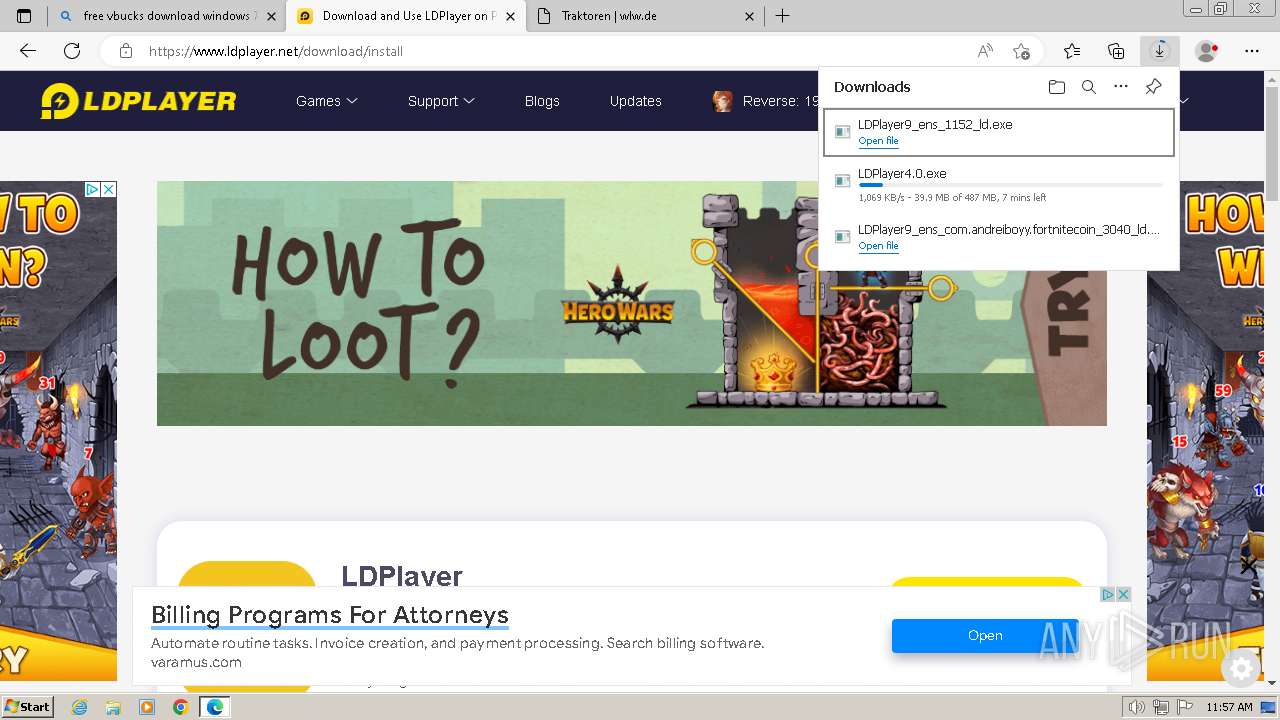Select the LDPlayer4.0.exe download entry
This screenshot has height=720, width=1280.
click(998, 184)
